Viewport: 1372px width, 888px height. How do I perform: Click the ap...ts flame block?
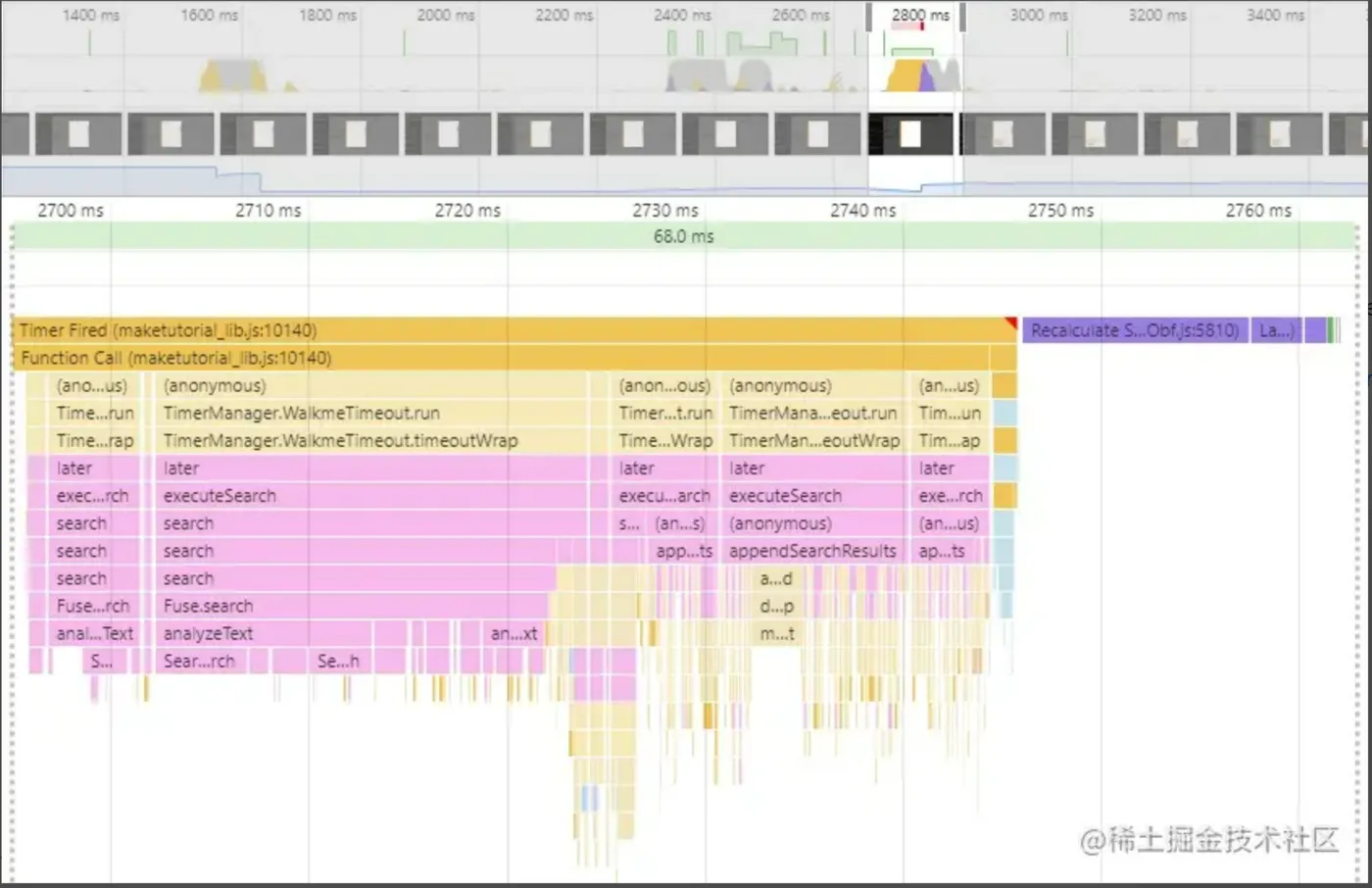pos(943,551)
